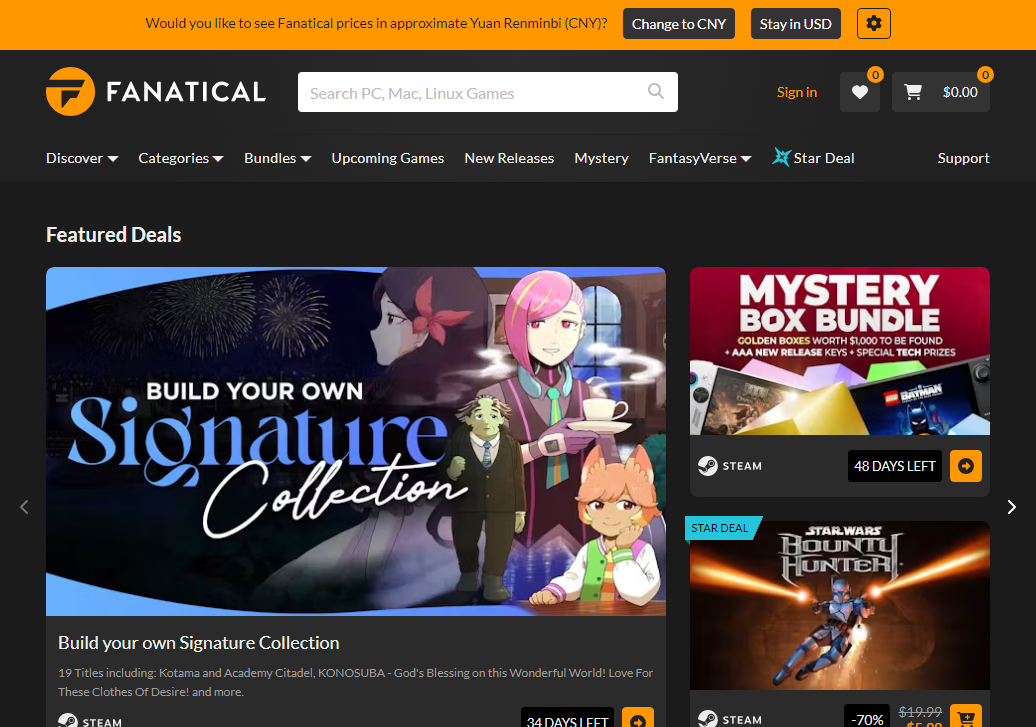The height and width of the screenshot is (727, 1036).
Task: Add Bounty Hunter to cart
Action: pyautogui.click(x=966, y=716)
